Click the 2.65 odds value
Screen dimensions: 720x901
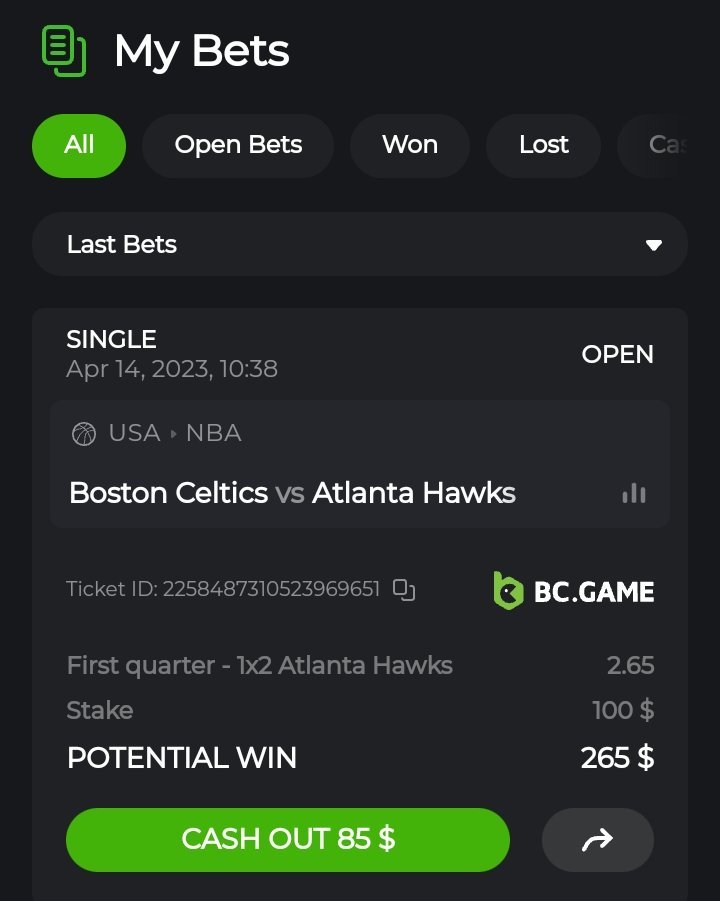[x=630, y=665]
